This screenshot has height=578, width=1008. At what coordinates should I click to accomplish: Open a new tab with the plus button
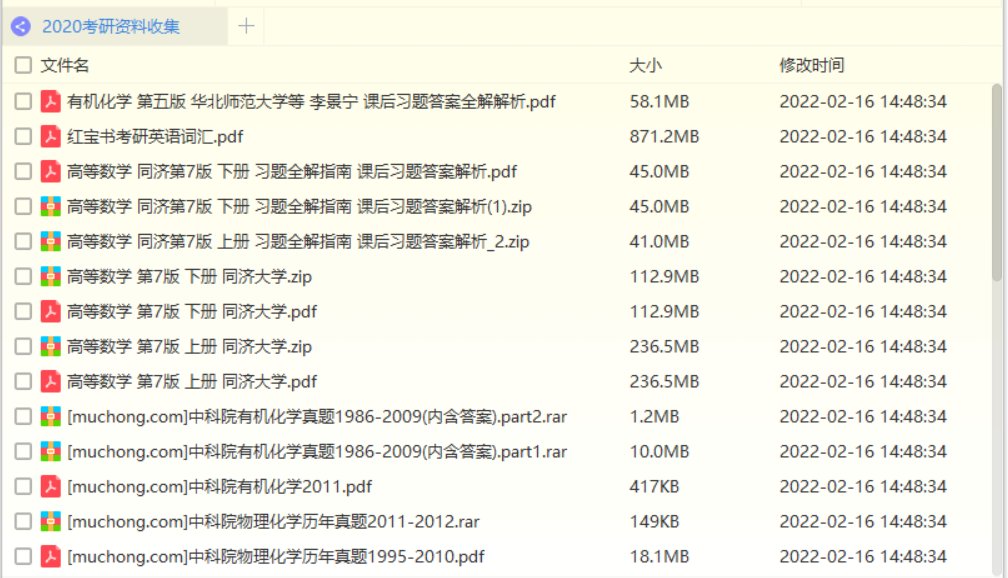pyautogui.click(x=245, y=27)
